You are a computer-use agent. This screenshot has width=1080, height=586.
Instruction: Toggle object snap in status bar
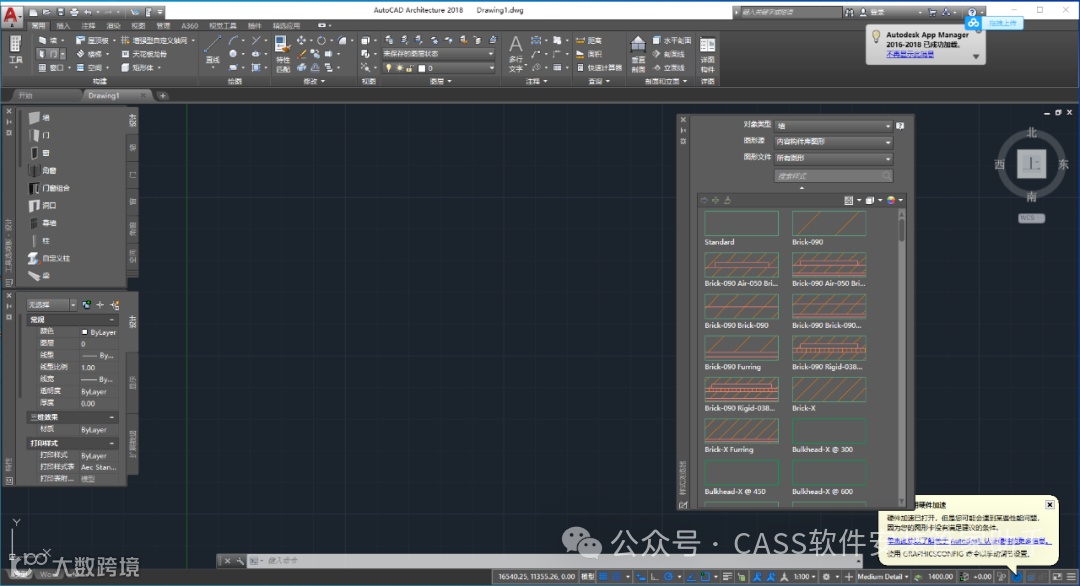[x=705, y=577]
